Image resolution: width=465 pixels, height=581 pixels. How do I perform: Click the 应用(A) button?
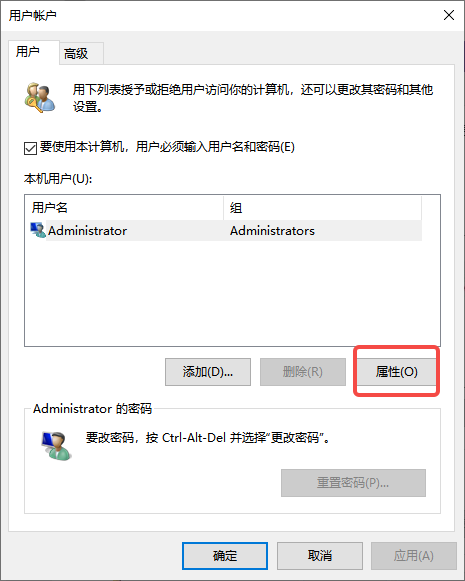tap(414, 556)
